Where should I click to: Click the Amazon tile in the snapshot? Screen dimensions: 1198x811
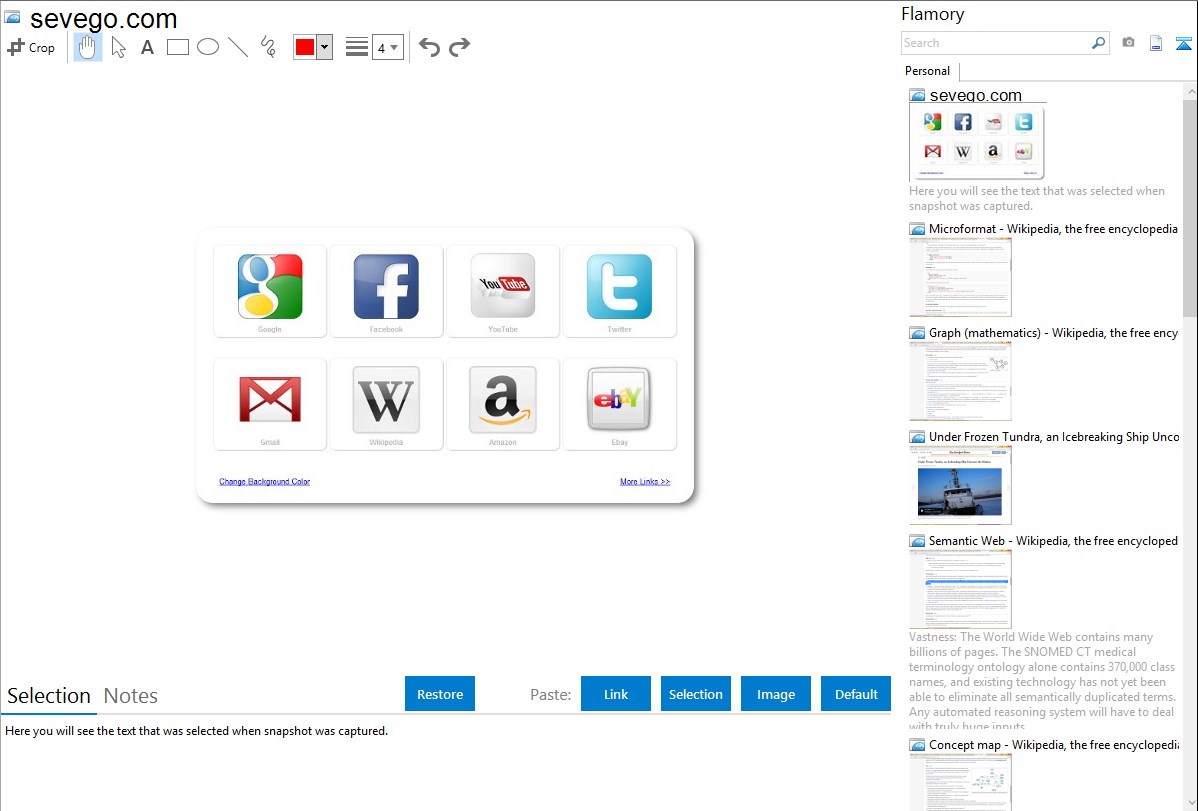pos(503,404)
